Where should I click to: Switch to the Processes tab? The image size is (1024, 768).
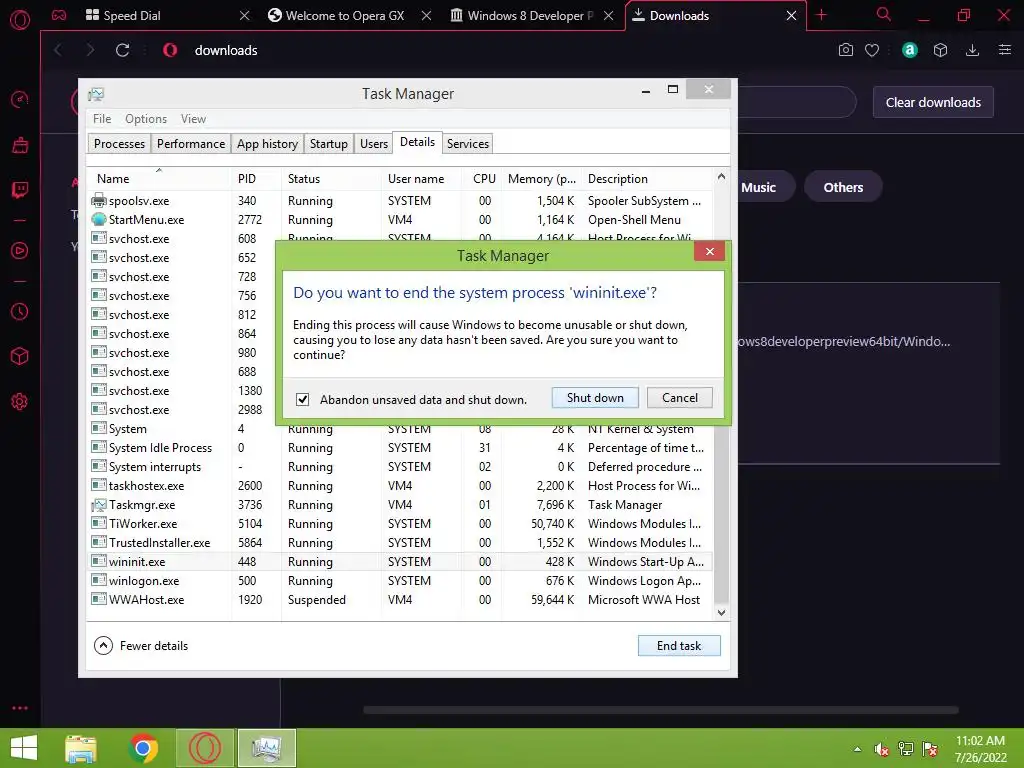[x=119, y=144]
